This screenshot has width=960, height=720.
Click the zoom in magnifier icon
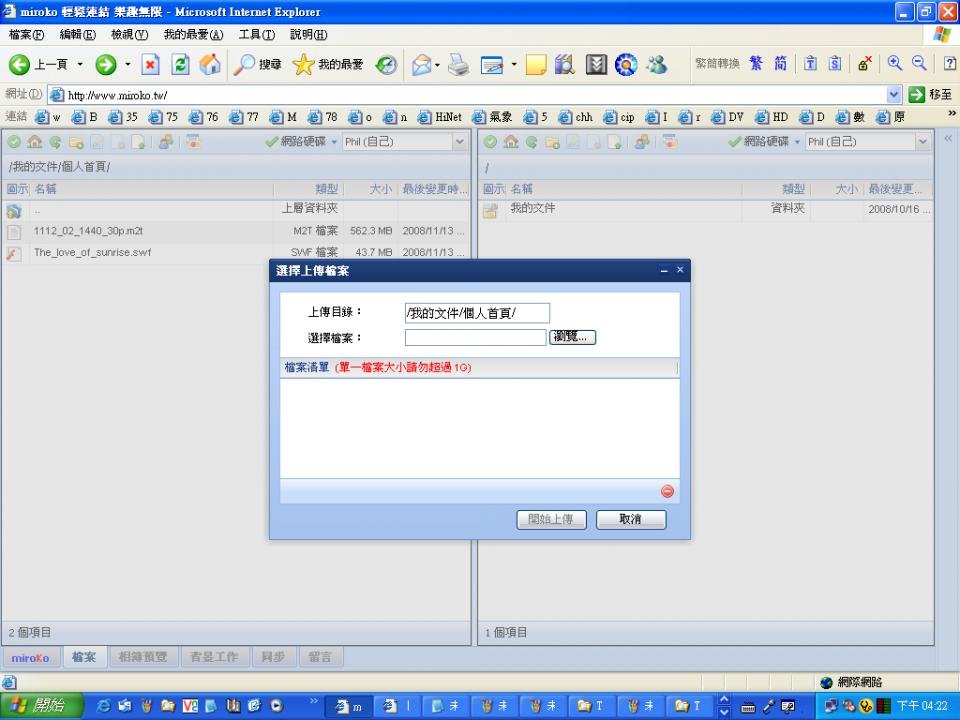pos(894,63)
